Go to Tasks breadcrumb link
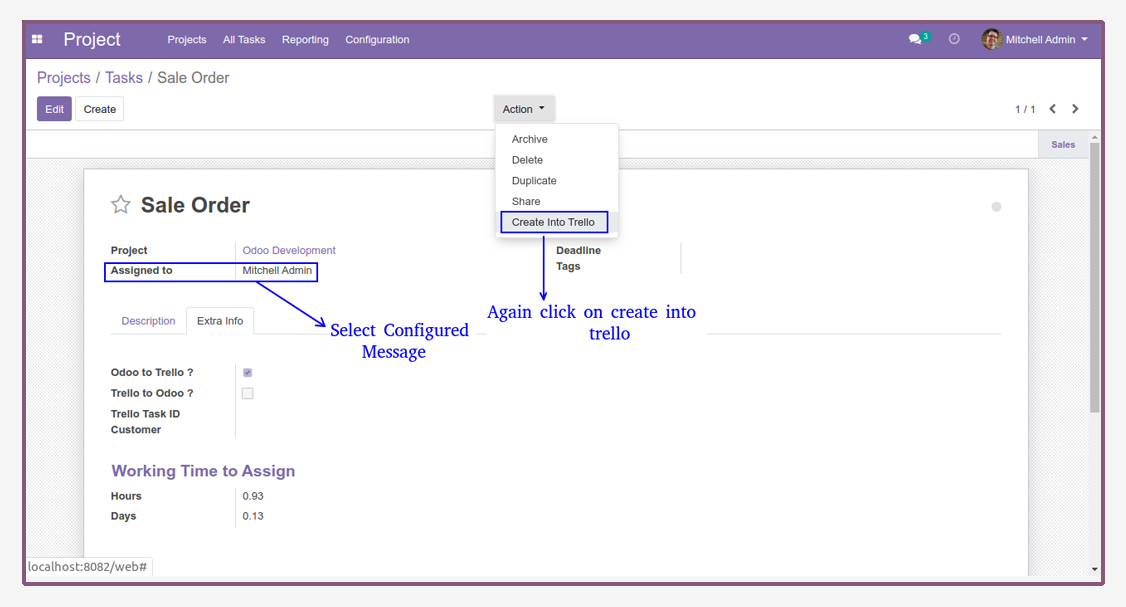 click(x=124, y=78)
